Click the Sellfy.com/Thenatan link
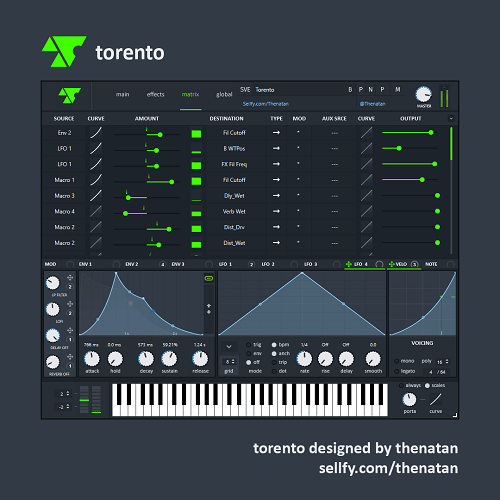500x500 pixels. pyautogui.click(x=265, y=104)
